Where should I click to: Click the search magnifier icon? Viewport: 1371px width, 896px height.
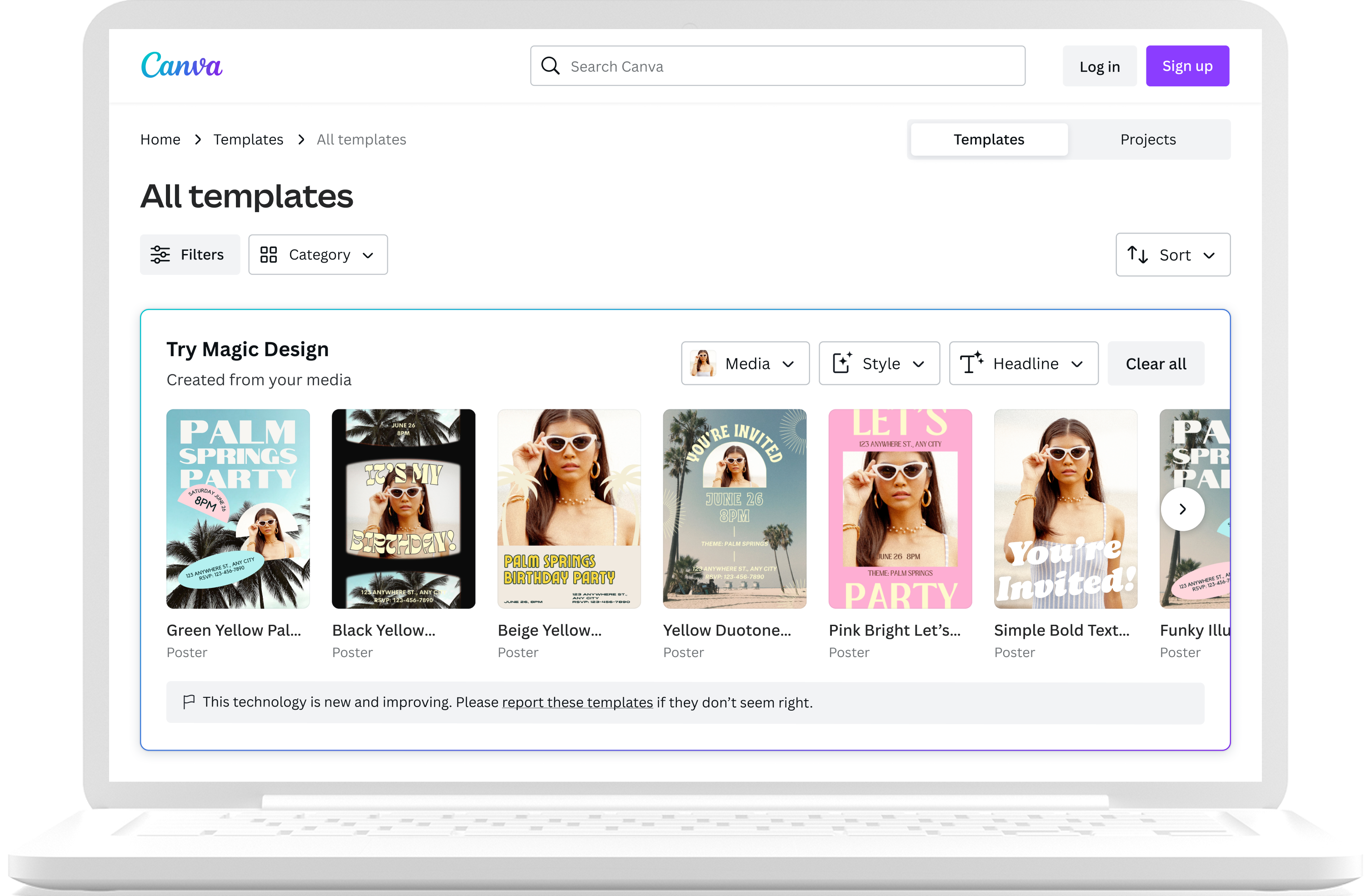(x=550, y=66)
